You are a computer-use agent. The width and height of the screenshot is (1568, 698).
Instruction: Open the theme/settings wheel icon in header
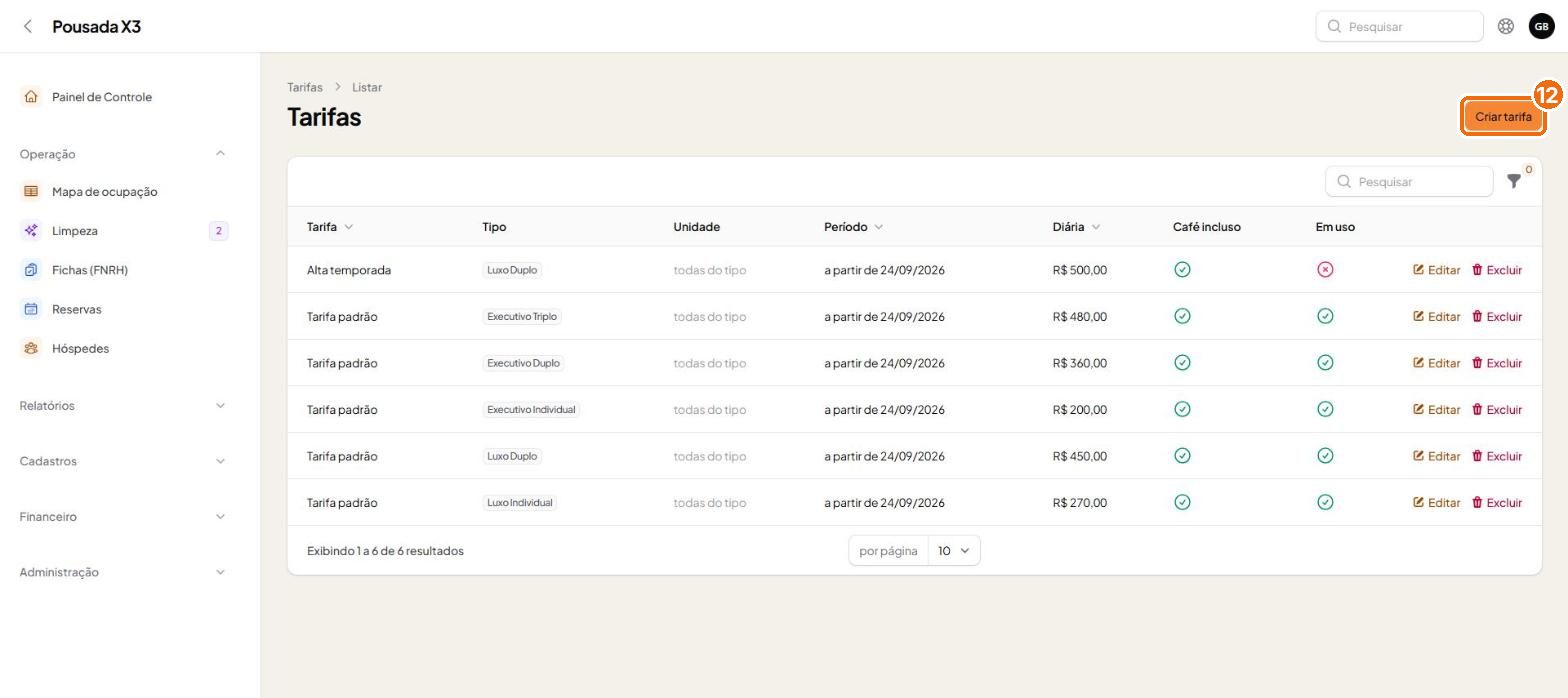pyautogui.click(x=1505, y=26)
